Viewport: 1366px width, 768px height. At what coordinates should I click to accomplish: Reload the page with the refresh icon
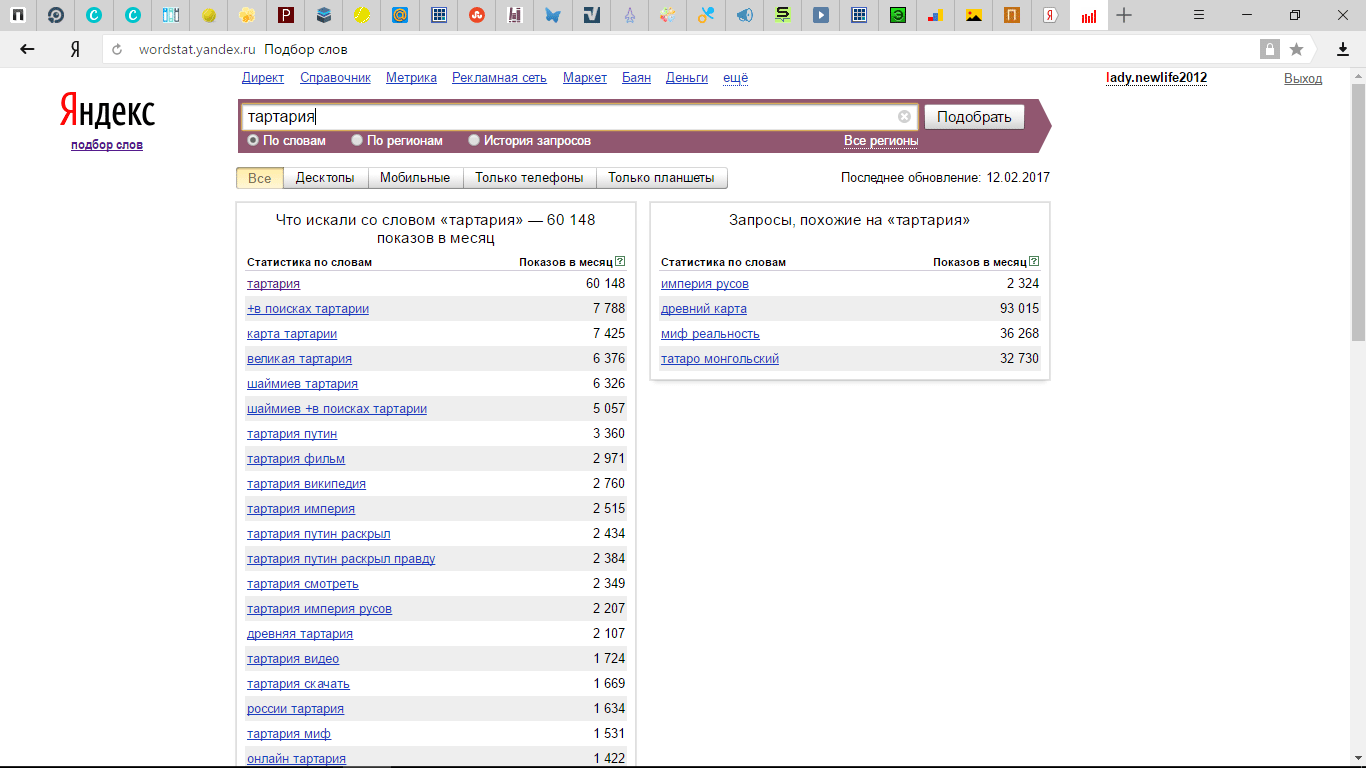click(x=117, y=49)
